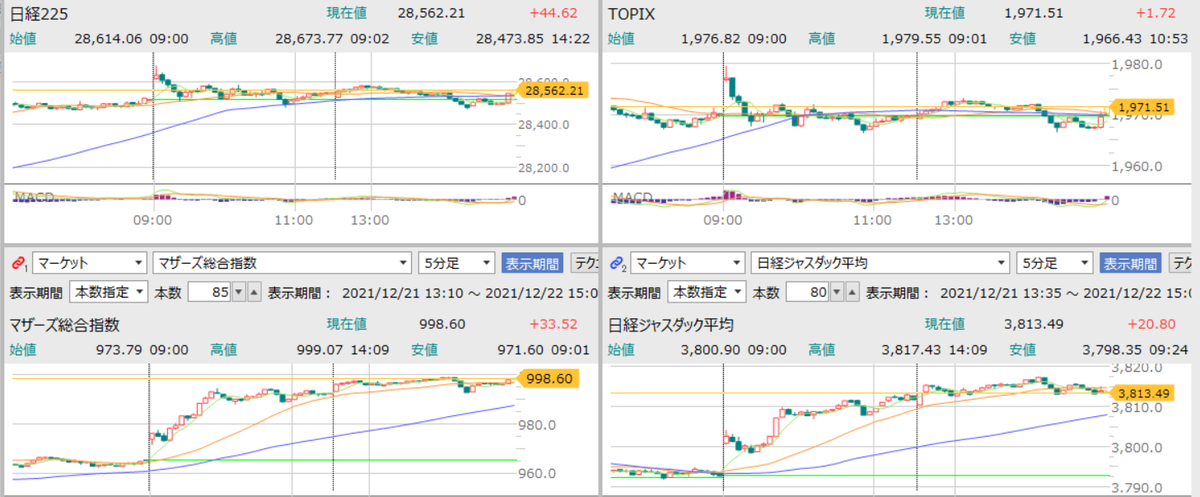Open マーケット dropdown beside 日経ジャスダック平均 selector
The width and height of the screenshot is (1200, 497).
(687, 263)
